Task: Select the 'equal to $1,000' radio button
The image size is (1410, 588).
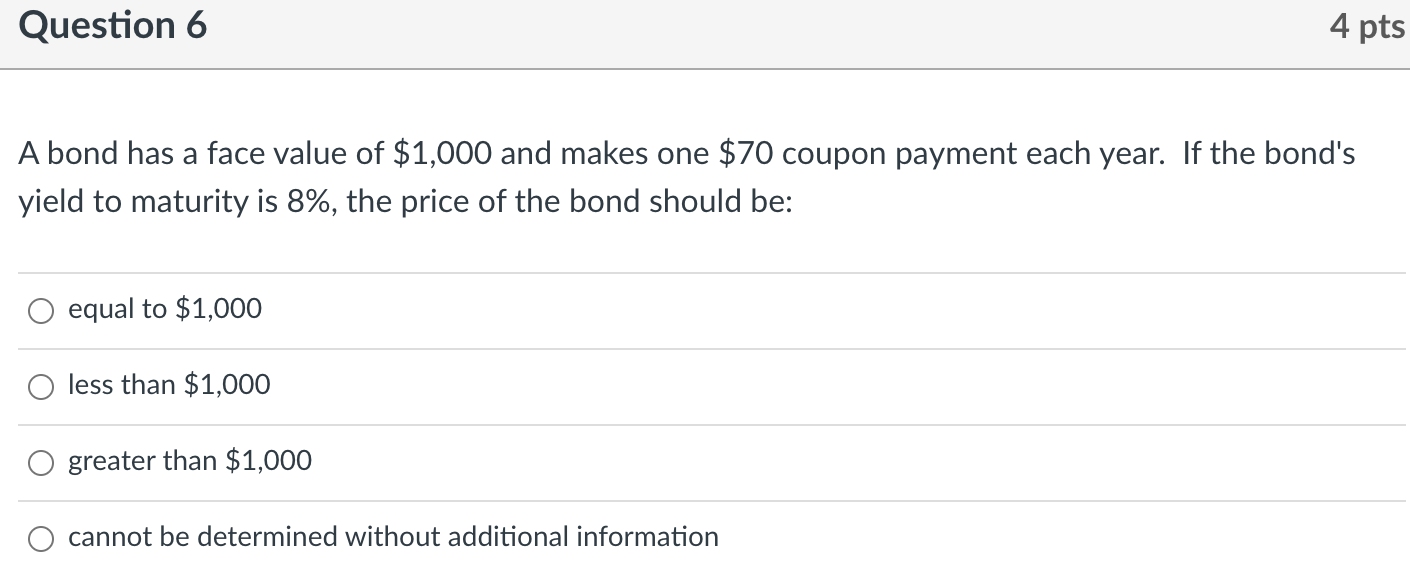Action: [40, 310]
